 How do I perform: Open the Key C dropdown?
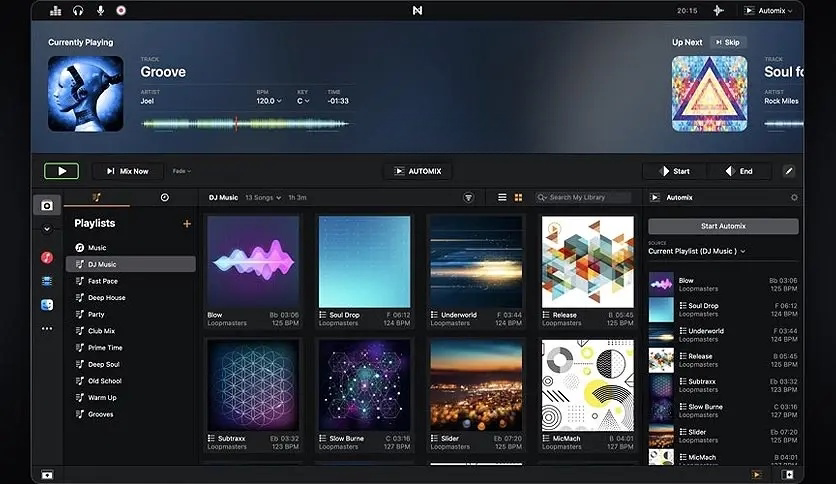click(x=303, y=101)
